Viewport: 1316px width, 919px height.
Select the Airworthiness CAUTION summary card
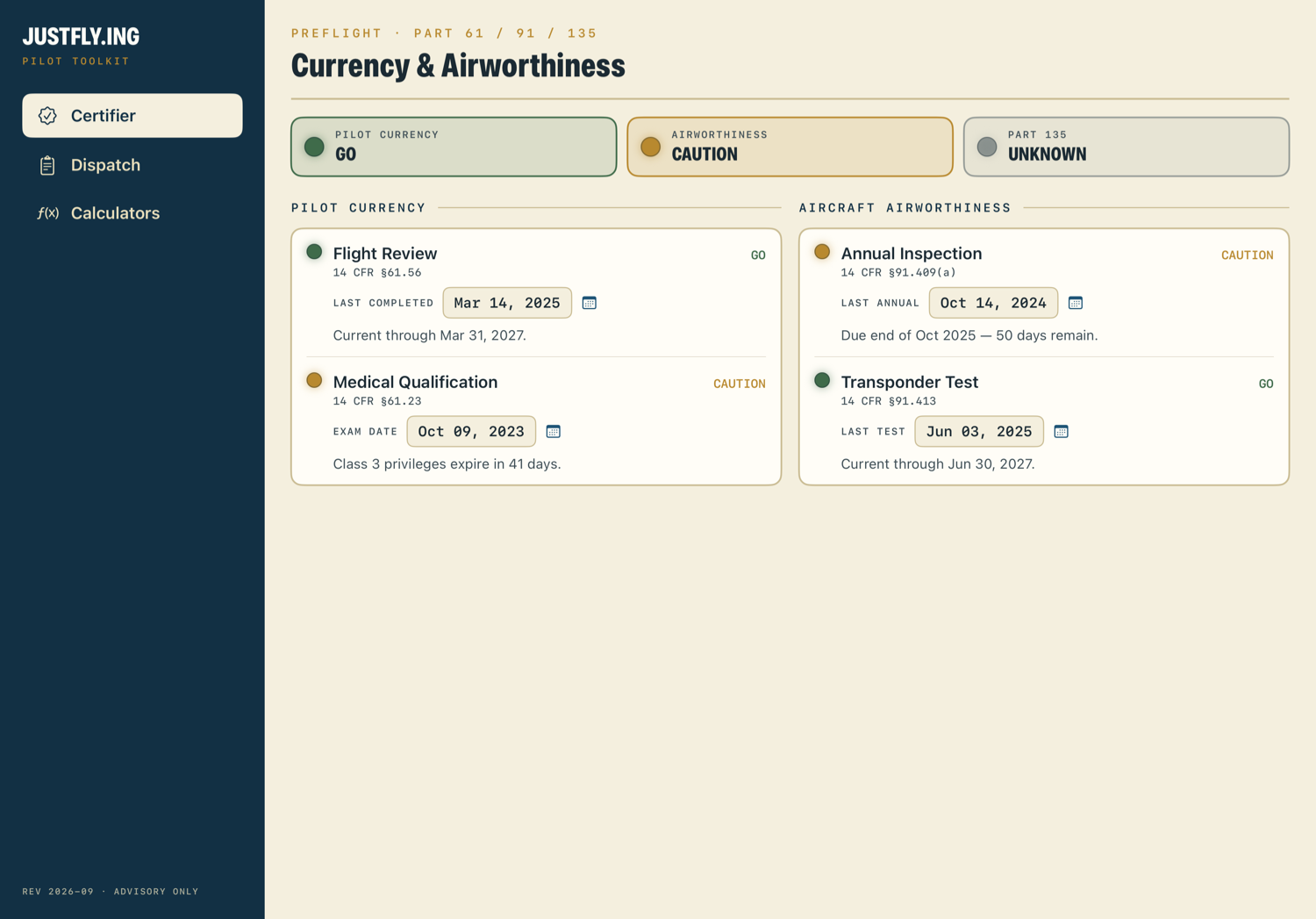[x=790, y=147]
